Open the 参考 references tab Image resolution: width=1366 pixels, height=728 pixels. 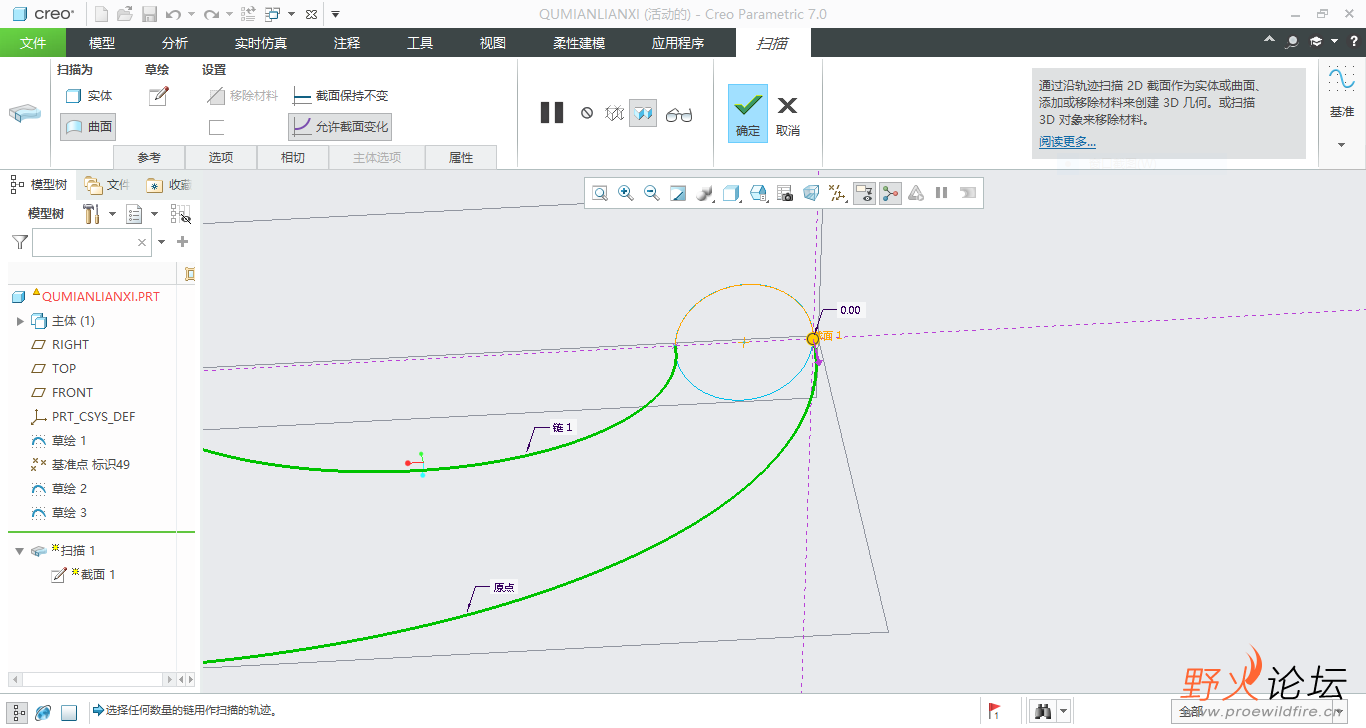pos(149,158)
